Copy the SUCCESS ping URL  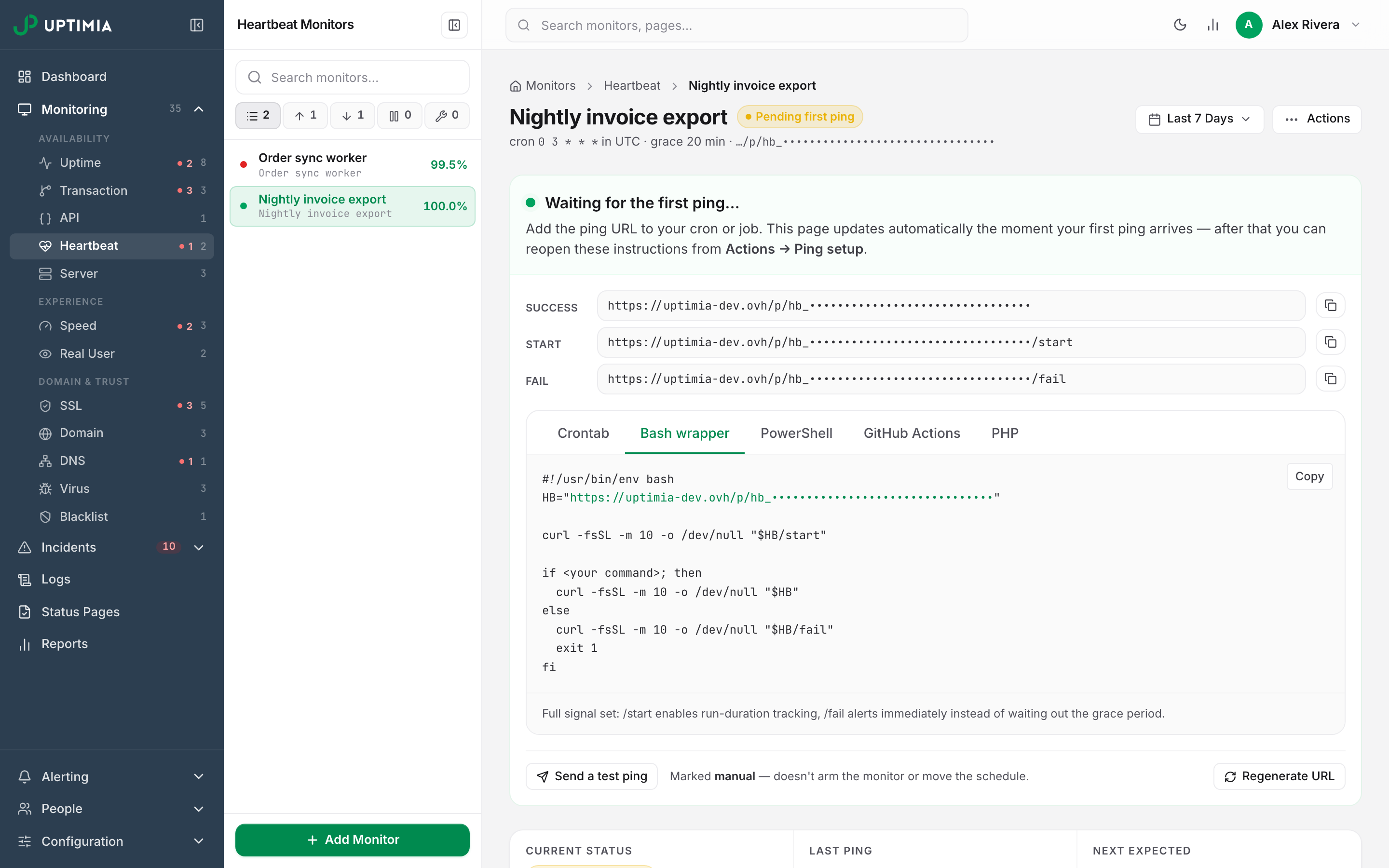(1330, 305)
